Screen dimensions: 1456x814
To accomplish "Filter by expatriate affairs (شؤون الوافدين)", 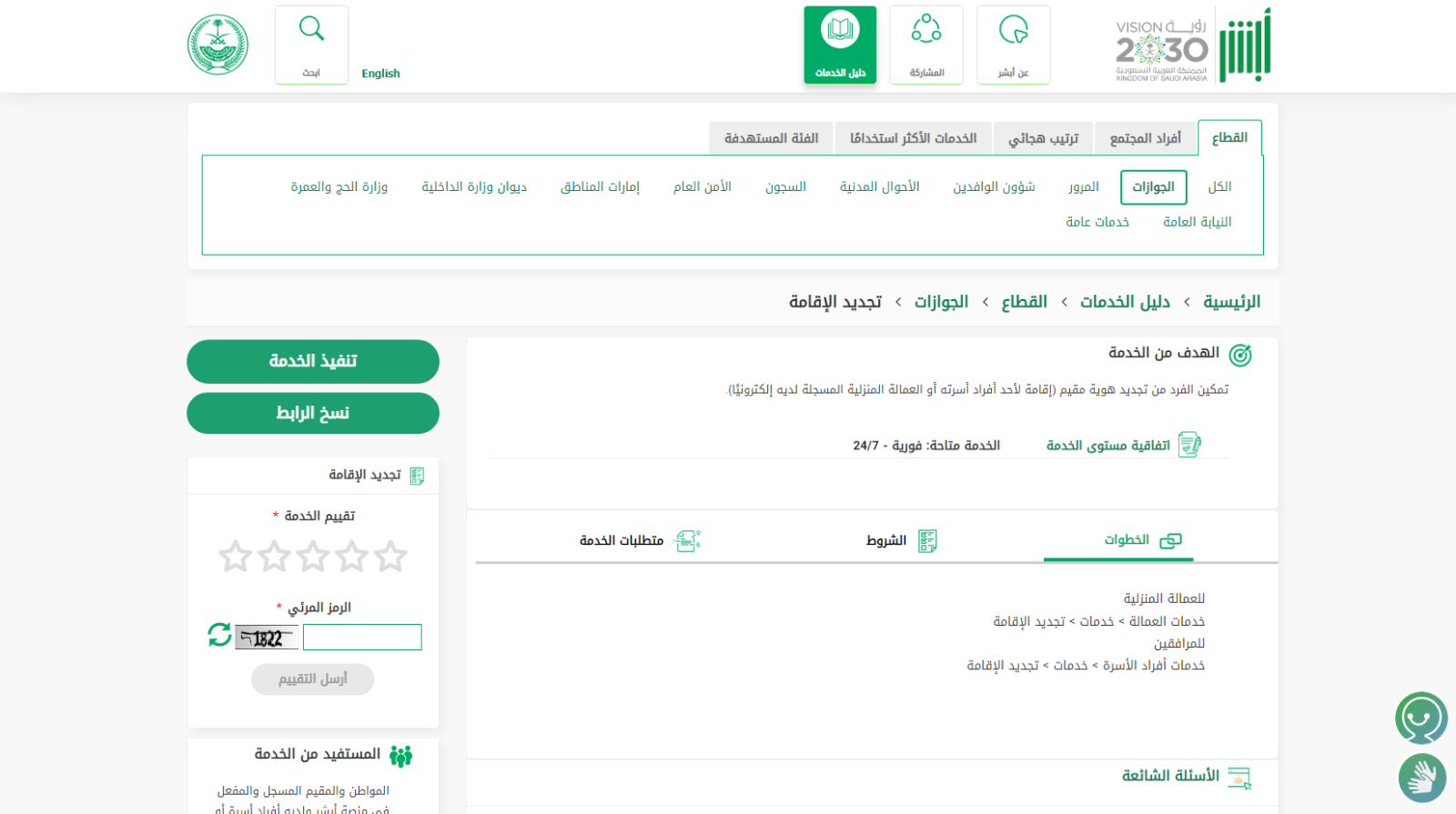I will 994,186.
